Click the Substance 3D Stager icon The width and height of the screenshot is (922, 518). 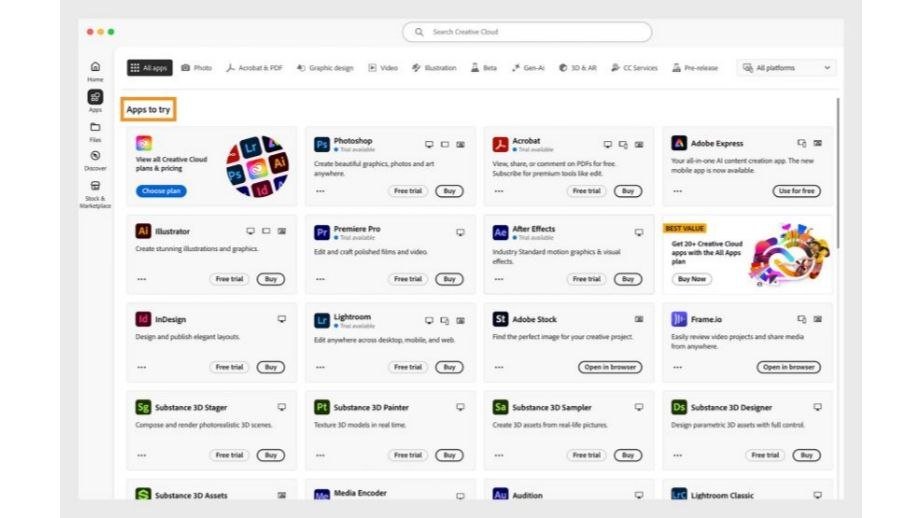point(143,407)
